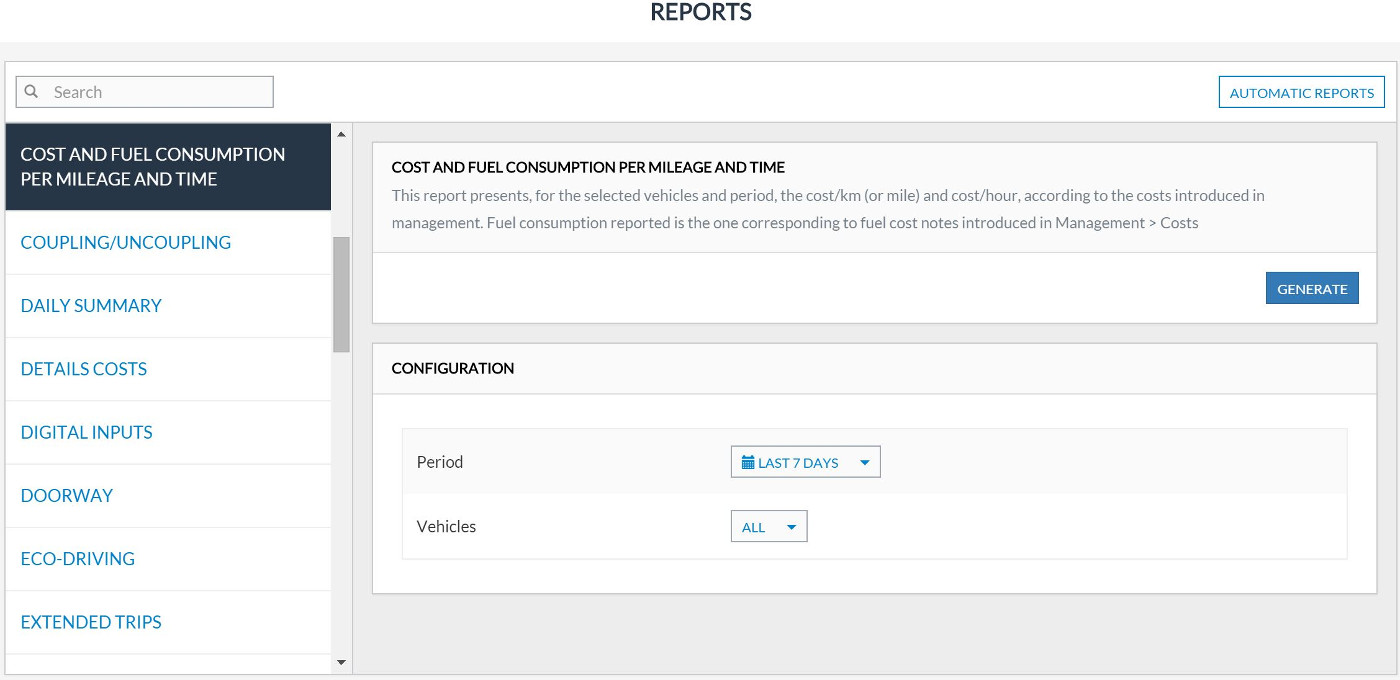Choose the Digital Inputs report
This screenshot has width=1400, height=680.
pos(87,432)
